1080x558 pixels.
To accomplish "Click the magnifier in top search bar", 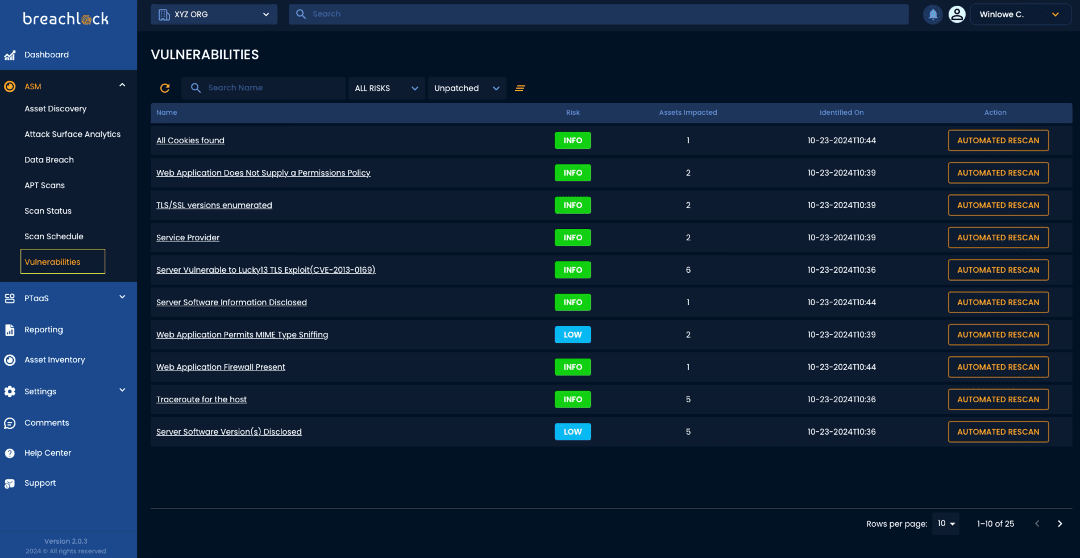I will pyautogui.click(x=300, y=14).
